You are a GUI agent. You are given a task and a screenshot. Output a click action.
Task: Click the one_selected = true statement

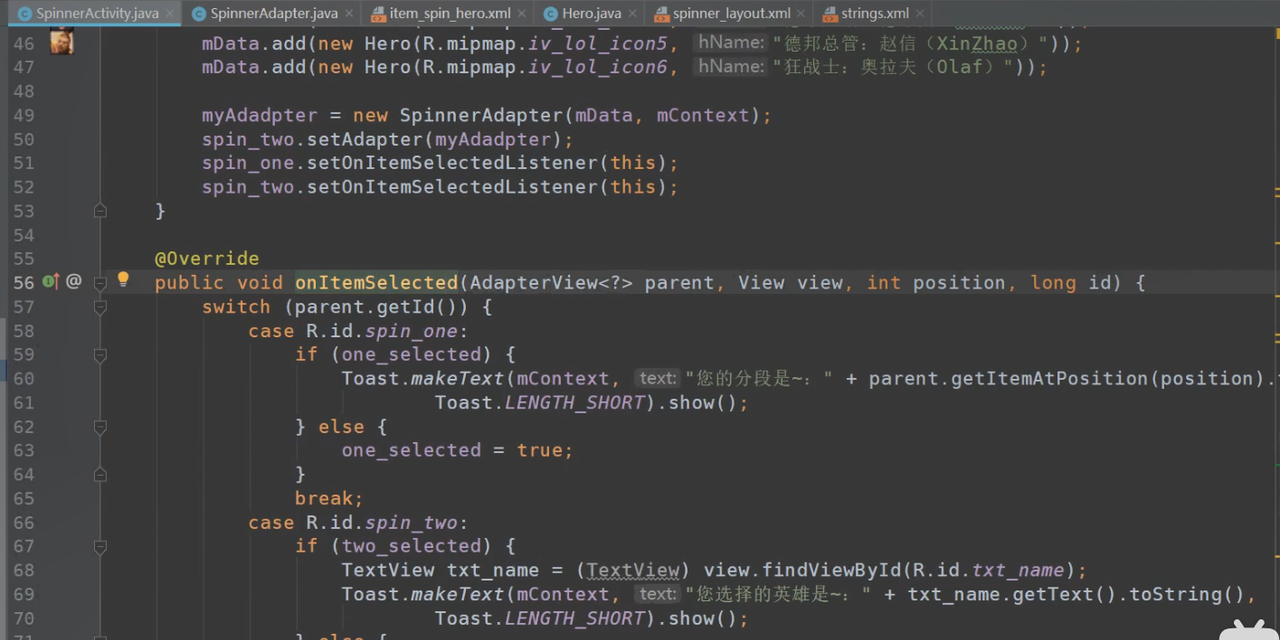point(457,451)
